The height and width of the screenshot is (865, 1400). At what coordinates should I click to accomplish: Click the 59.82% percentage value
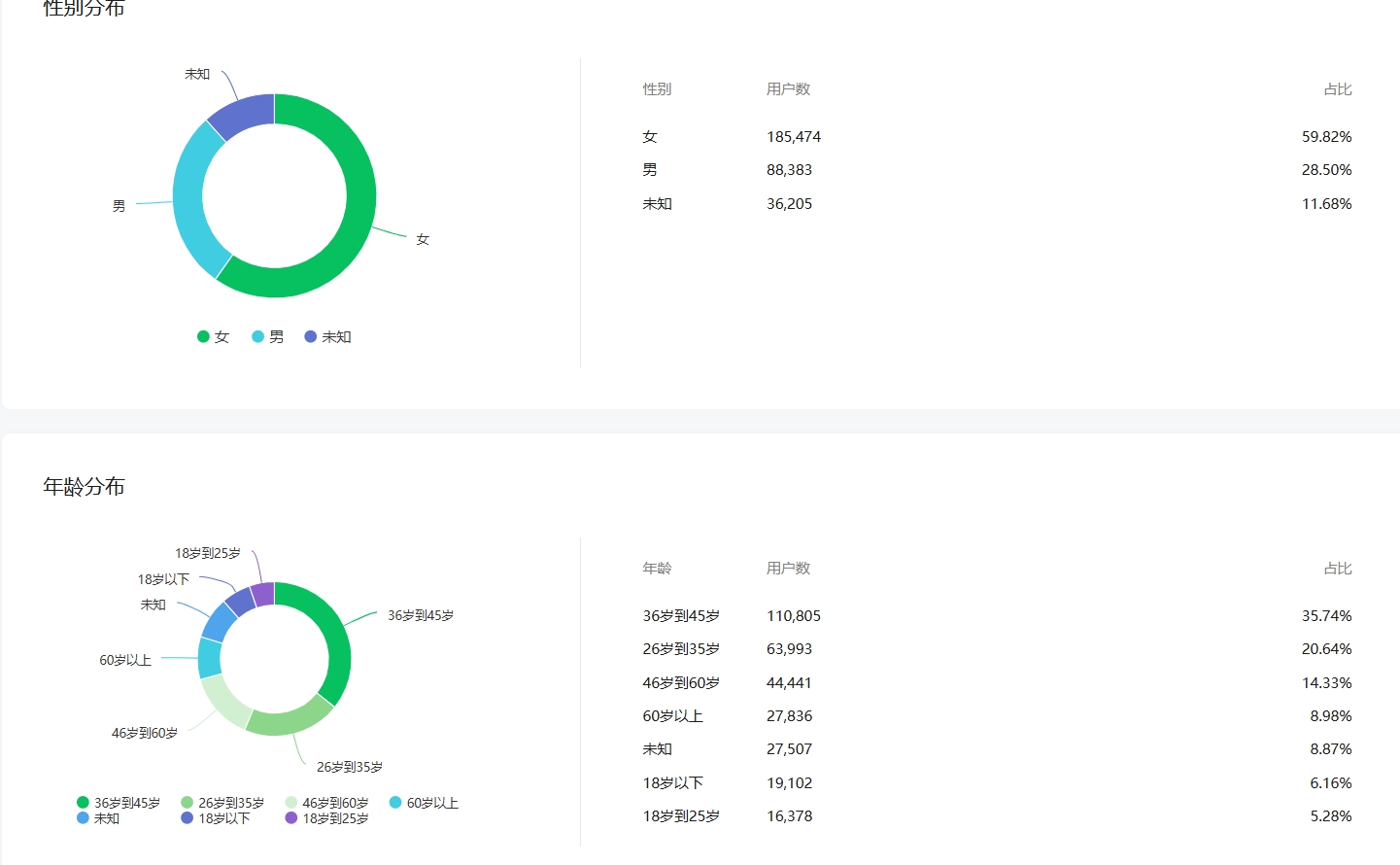tap(1327, 137)
